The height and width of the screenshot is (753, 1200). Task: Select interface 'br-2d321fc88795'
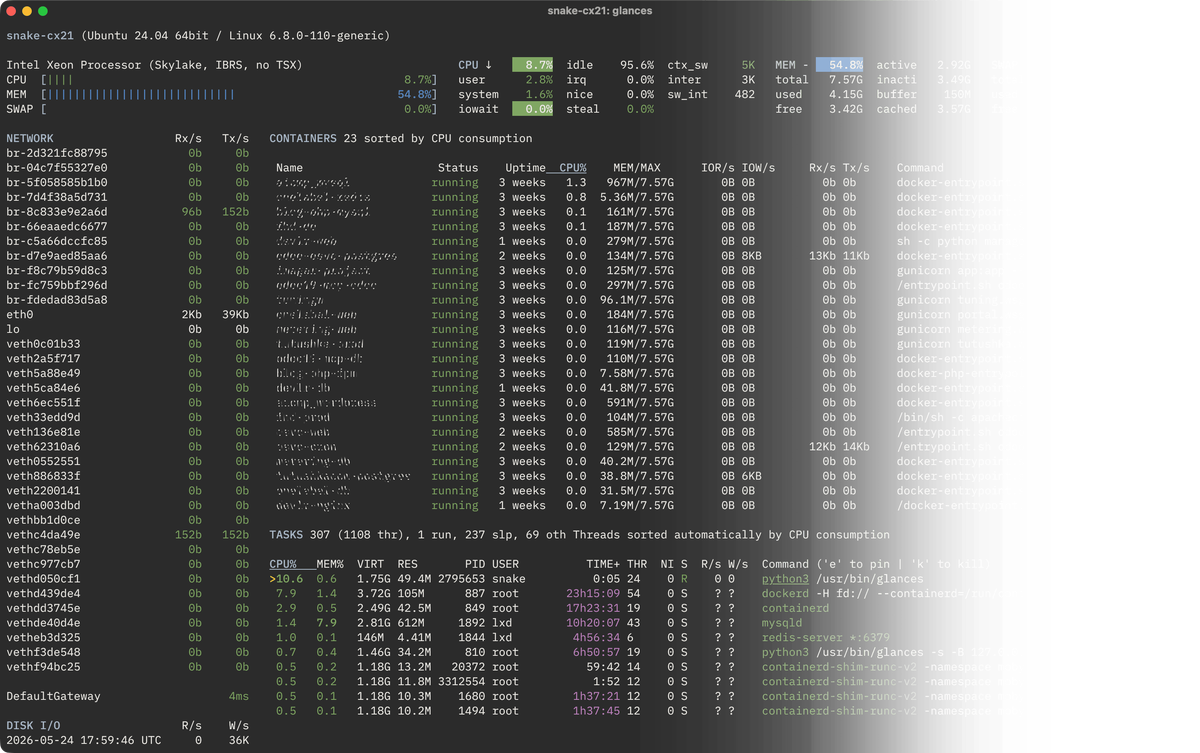point(57,153)
